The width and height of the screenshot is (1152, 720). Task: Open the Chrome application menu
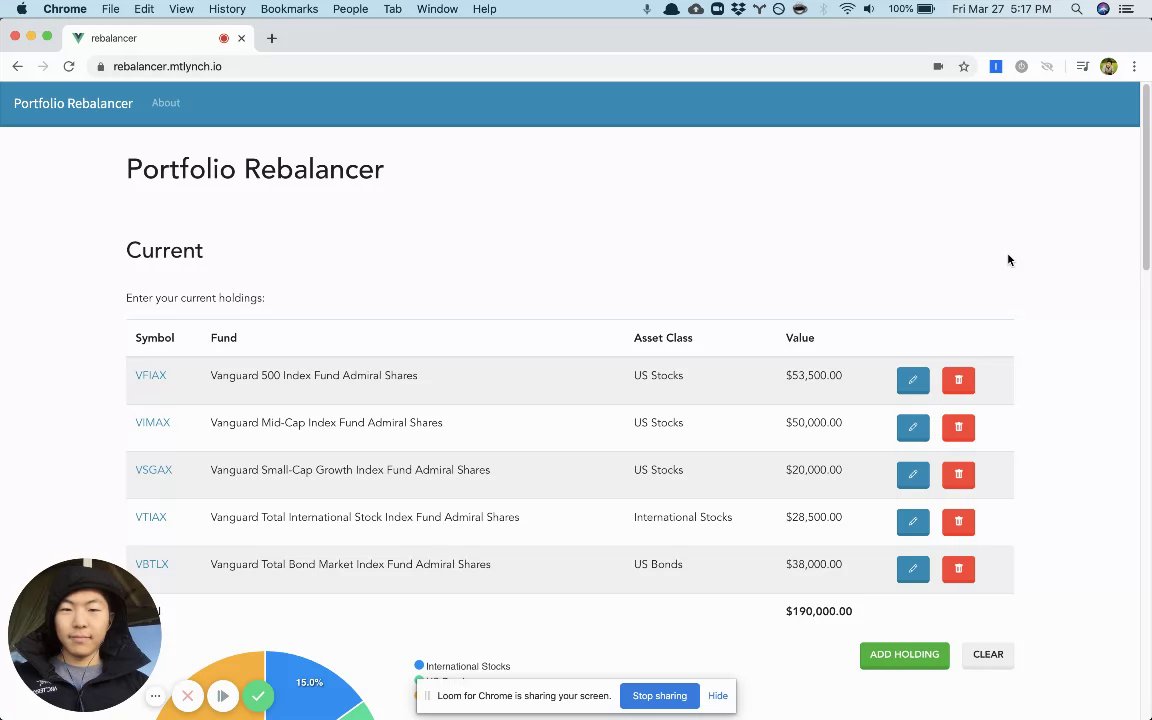(x=65, y=9)
